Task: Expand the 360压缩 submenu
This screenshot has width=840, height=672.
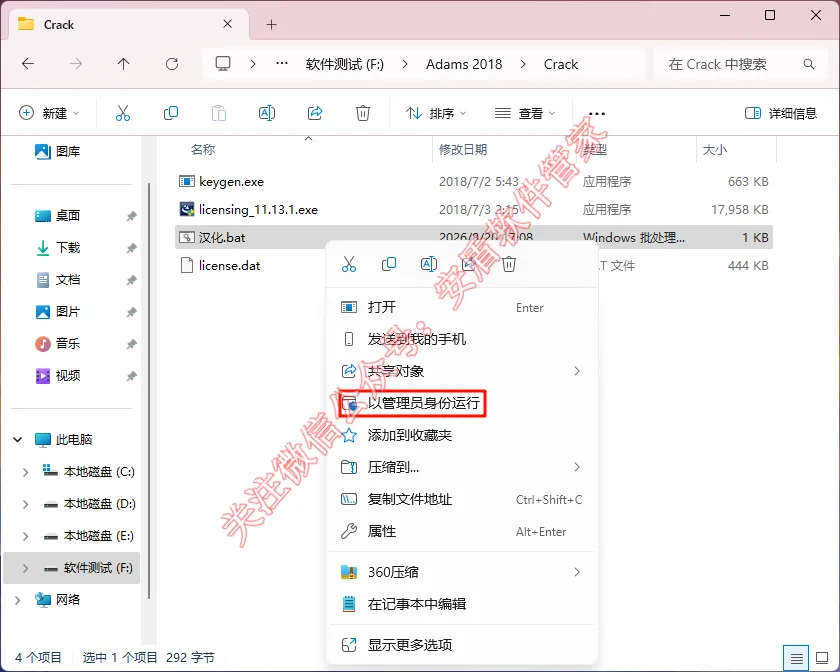Action: click(577, 572)
